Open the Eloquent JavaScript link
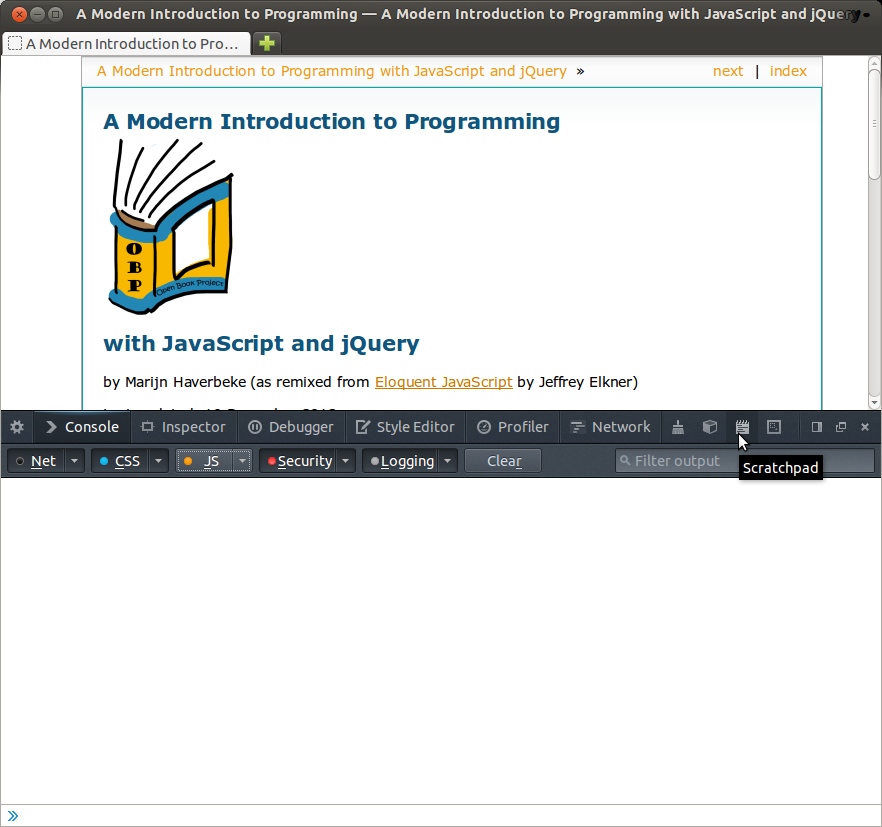Image resolution: width=882 pixels, height=827 pixels. [443, 382]
